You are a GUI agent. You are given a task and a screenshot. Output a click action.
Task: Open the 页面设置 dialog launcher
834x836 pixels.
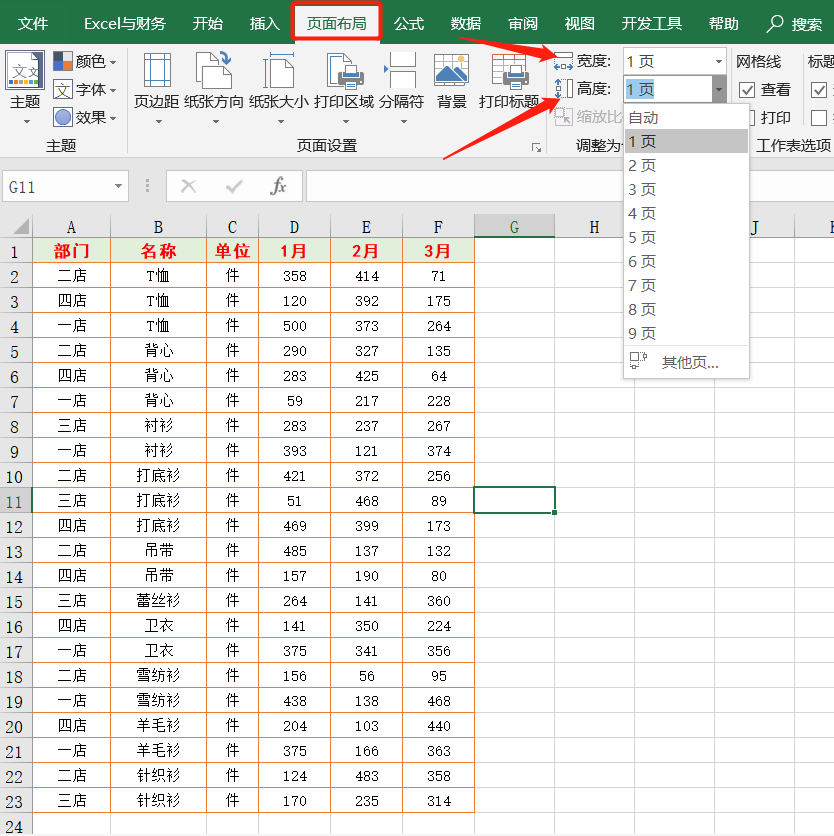point(536,148)
